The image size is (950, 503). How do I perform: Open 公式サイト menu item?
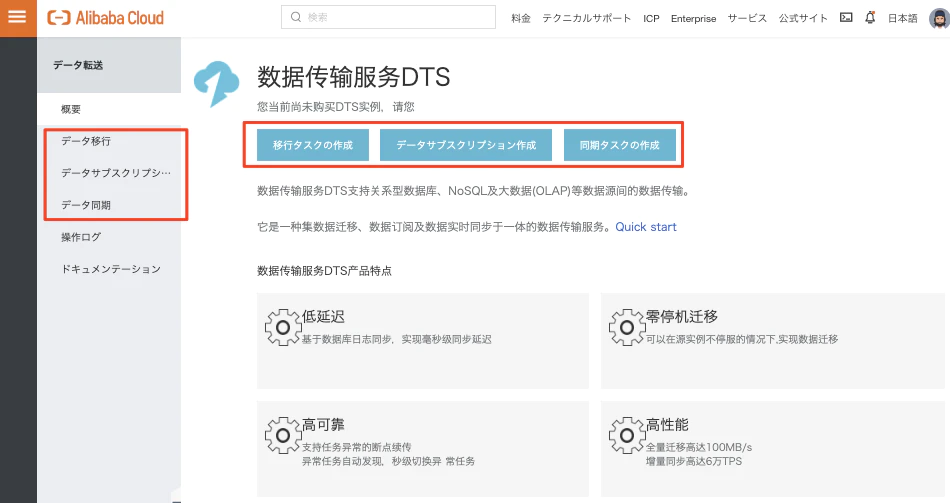click(803, 18)
